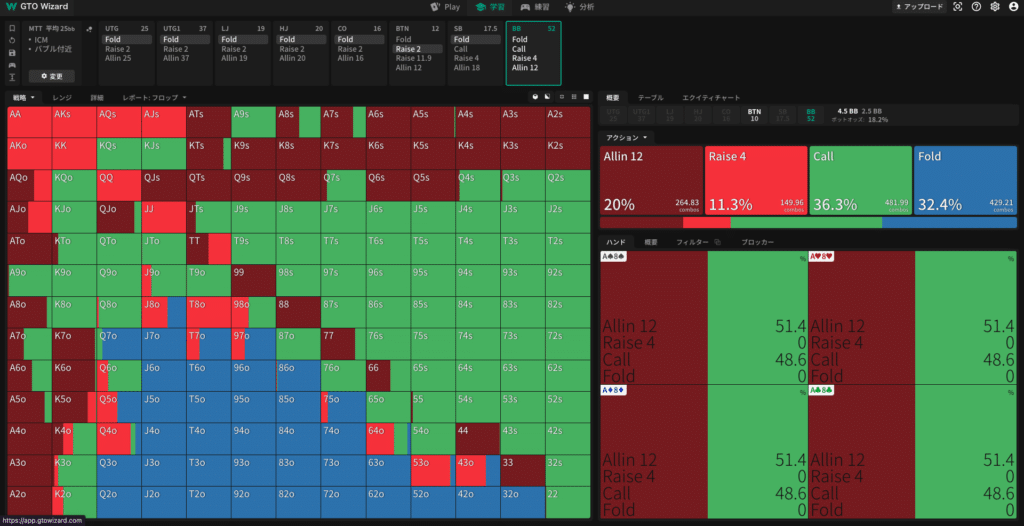Switch to the レンジ tab
This screenshot has height=526, width=1024.
[x=62, y=97]
